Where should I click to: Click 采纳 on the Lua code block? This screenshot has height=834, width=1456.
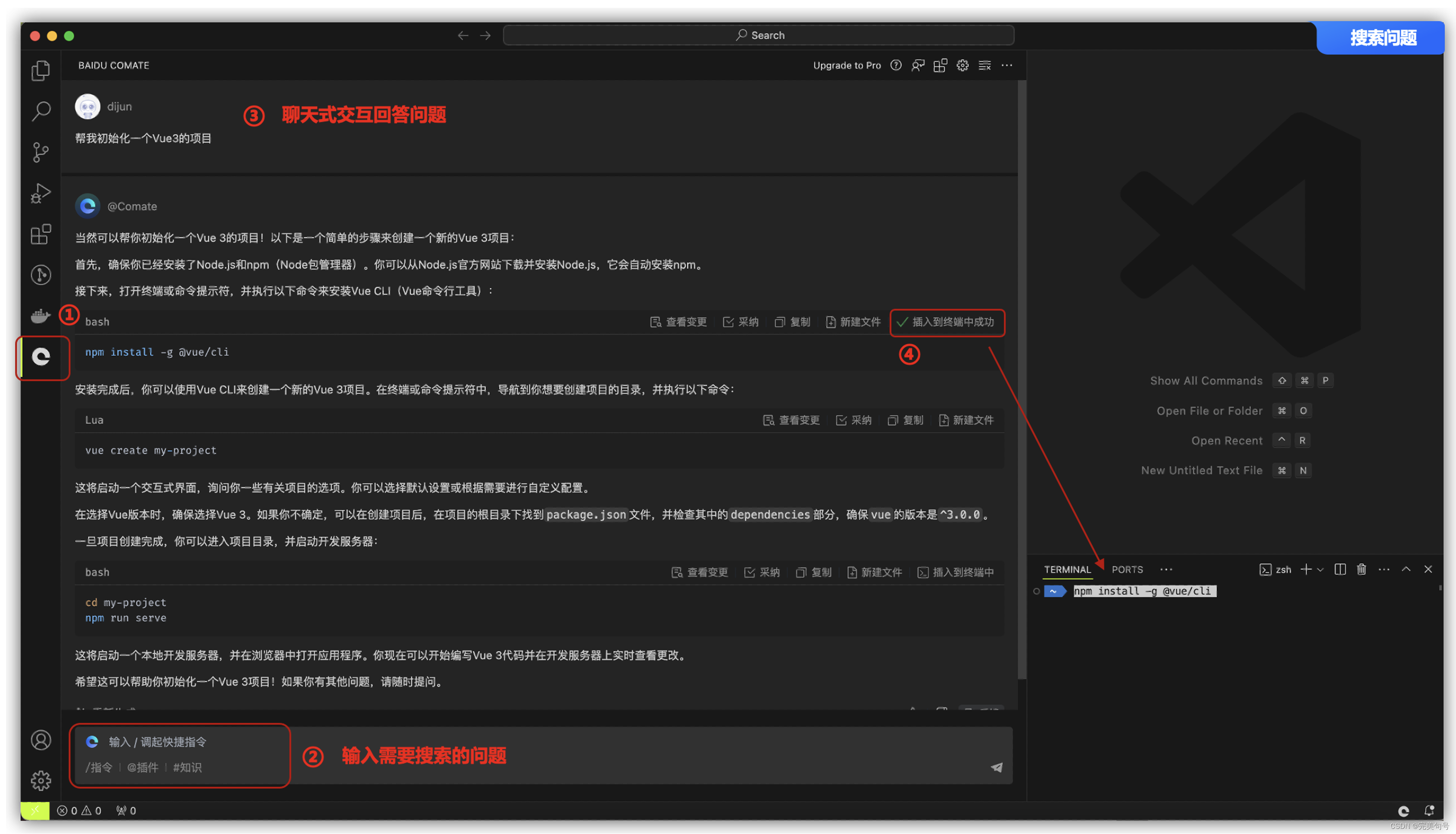coord(853,420)
